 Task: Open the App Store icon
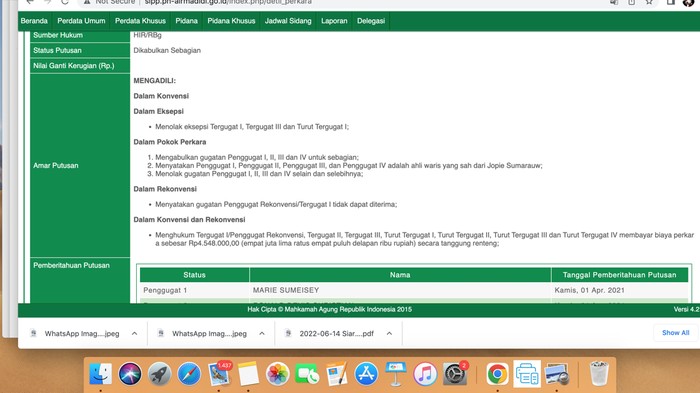pyautogui.click(x=366, y=373)
